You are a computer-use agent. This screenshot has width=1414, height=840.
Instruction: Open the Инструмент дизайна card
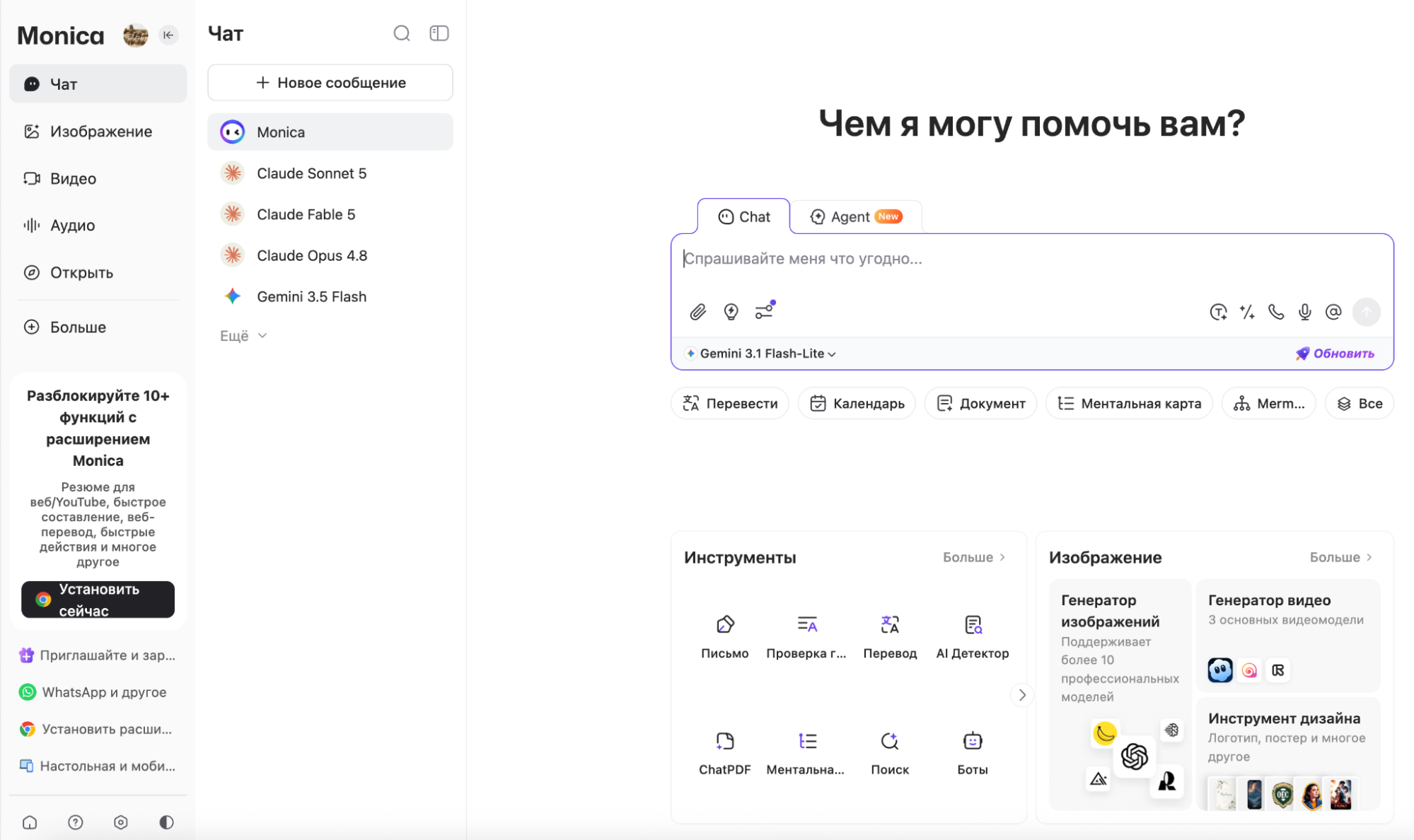tap(1287, 754)
